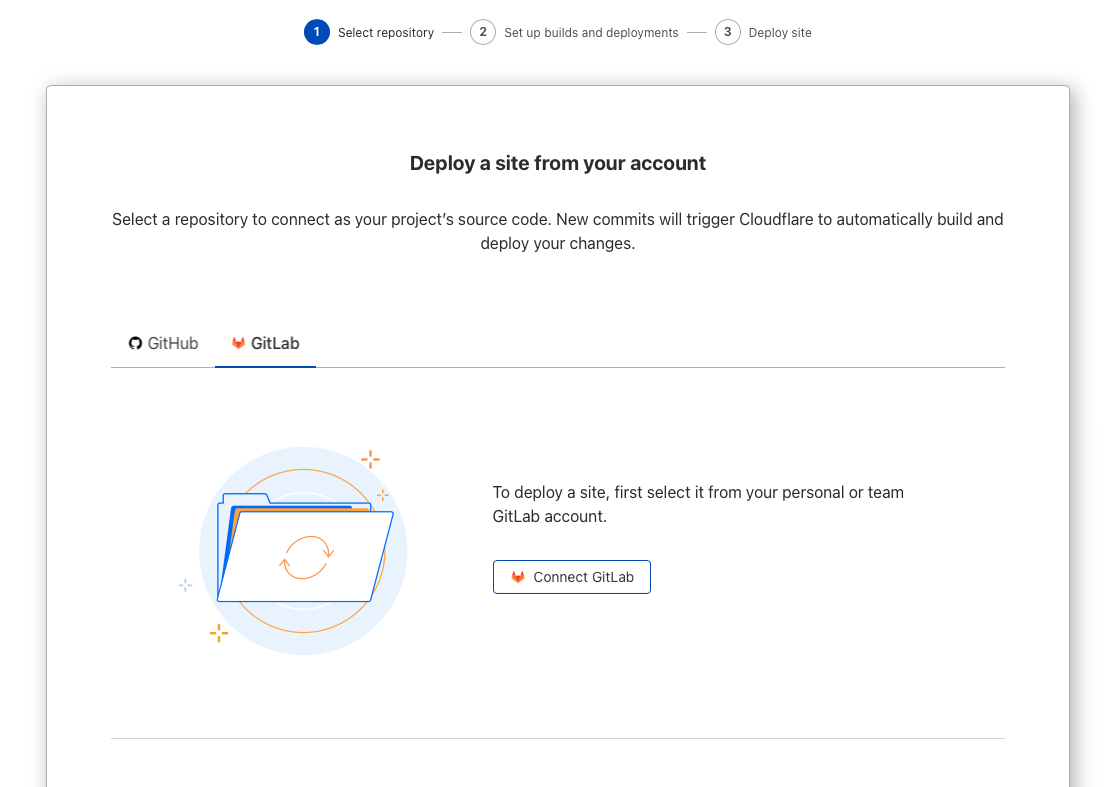This screenshot has width=1104, height=787.
Task: Click the step 3 circle indicator
Action: pos(727,32)
